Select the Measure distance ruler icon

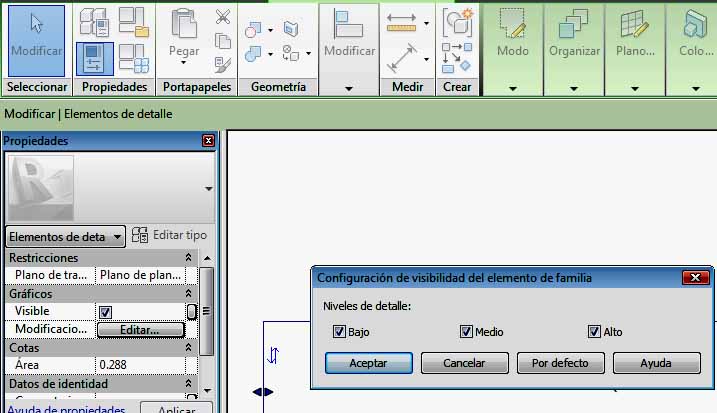[x=401, y=22]
